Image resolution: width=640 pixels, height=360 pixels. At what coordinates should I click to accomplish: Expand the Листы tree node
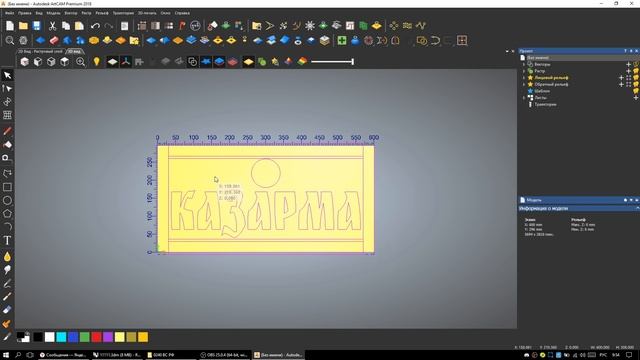pyautogui.click(x=524, y=98)
